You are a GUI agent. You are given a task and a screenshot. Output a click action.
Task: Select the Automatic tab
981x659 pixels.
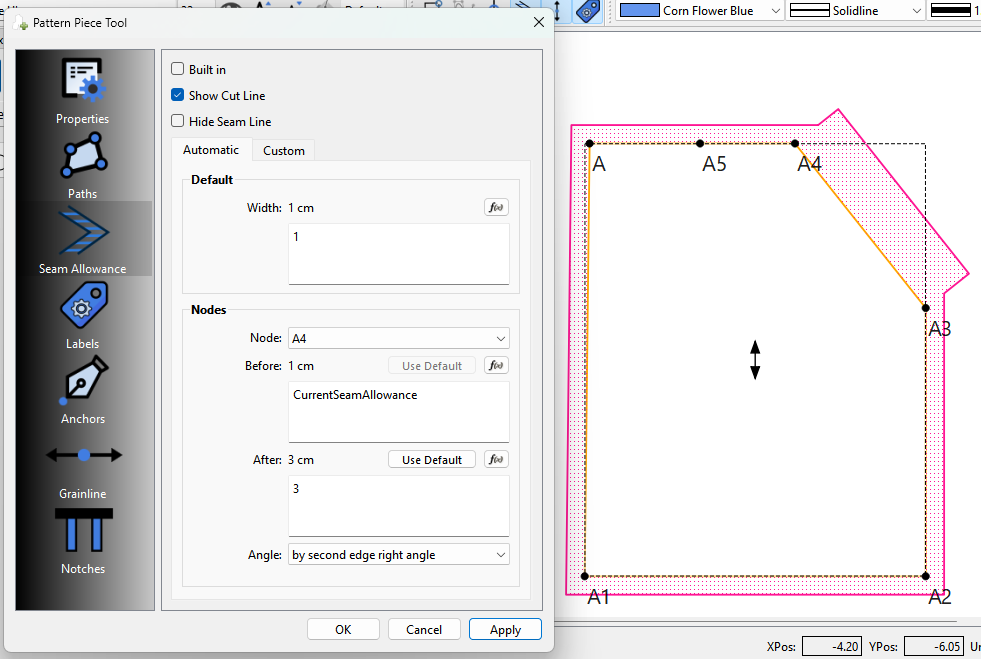211,150
